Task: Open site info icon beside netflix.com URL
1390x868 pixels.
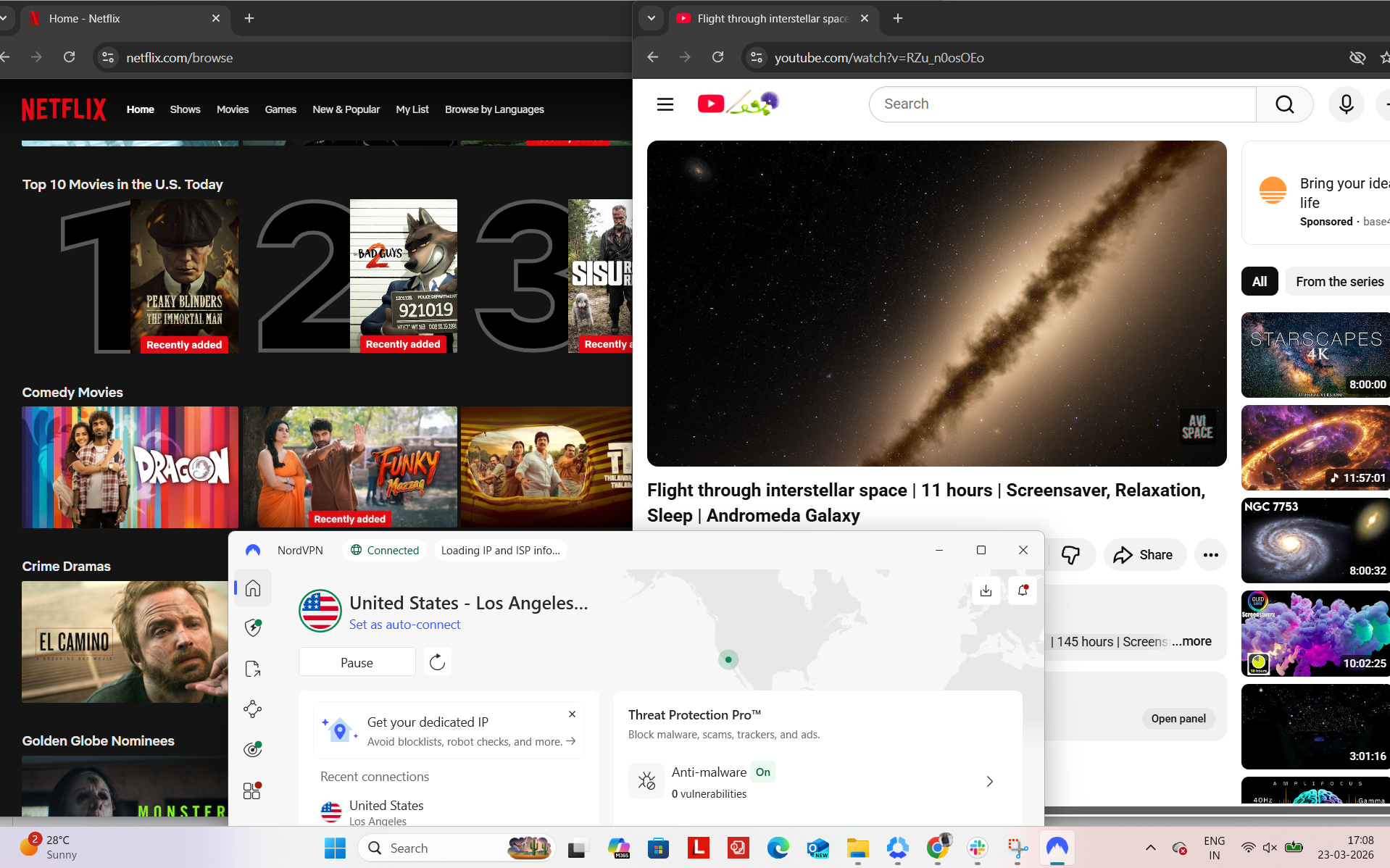Action: 108,57
